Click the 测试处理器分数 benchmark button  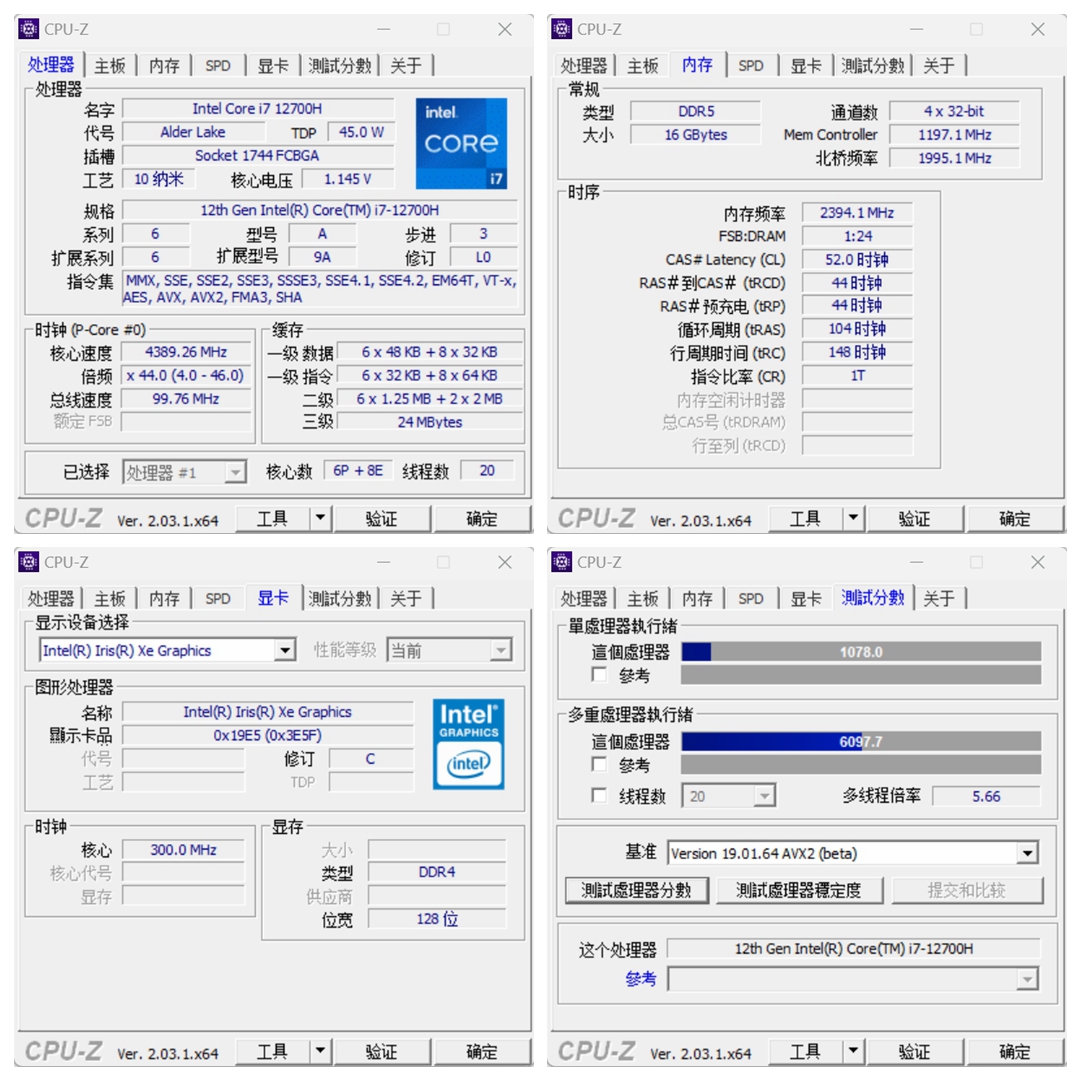pos(637,889)
